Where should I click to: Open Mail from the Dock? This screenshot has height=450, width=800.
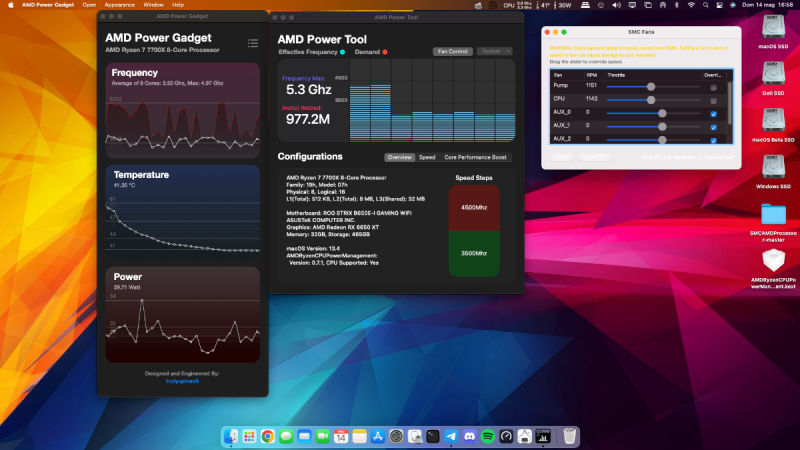point(304,436)
